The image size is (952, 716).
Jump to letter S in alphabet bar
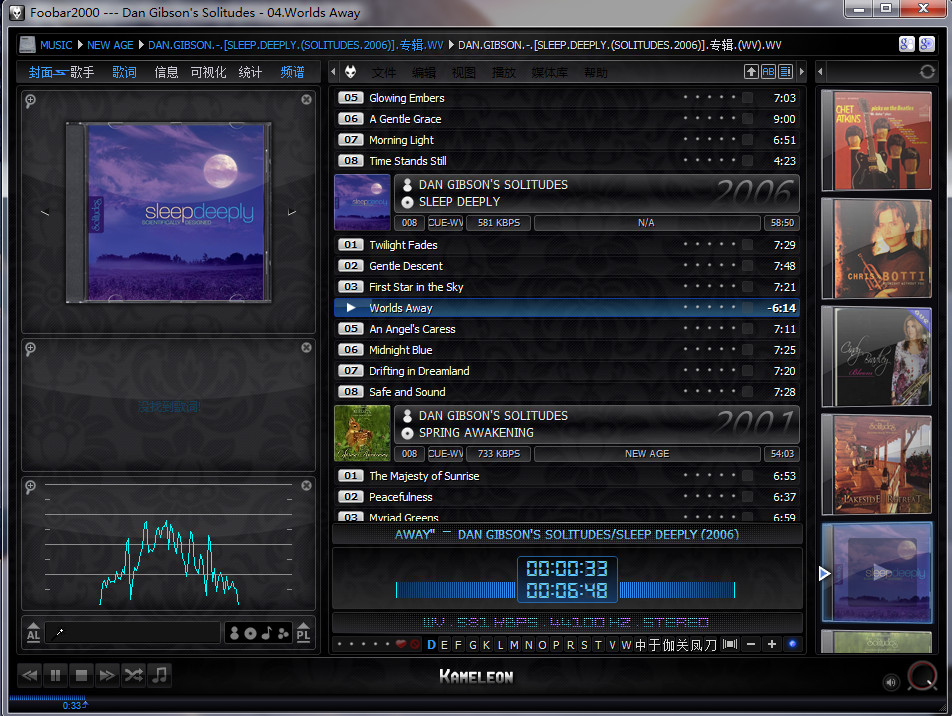[584, 645]
